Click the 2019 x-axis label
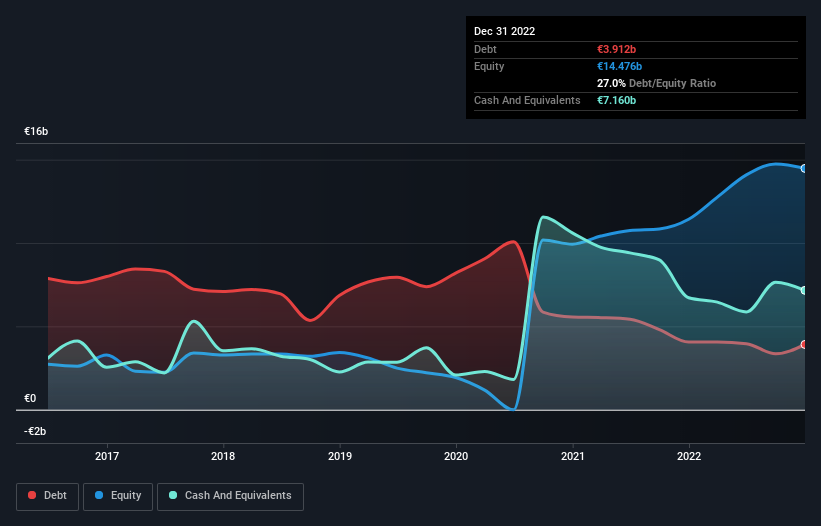 click(x=340, y=456)
